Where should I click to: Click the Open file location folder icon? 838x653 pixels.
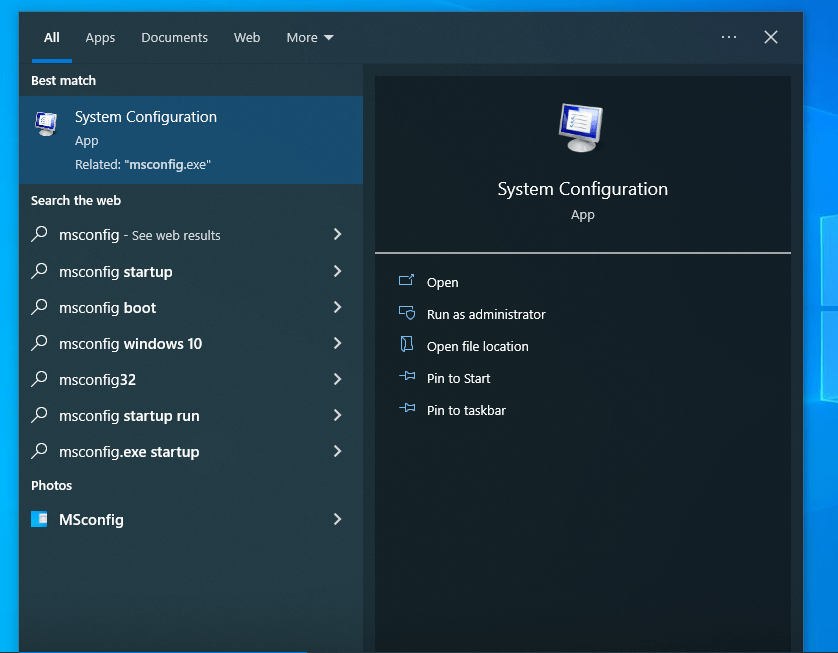(x=406, y=346)
